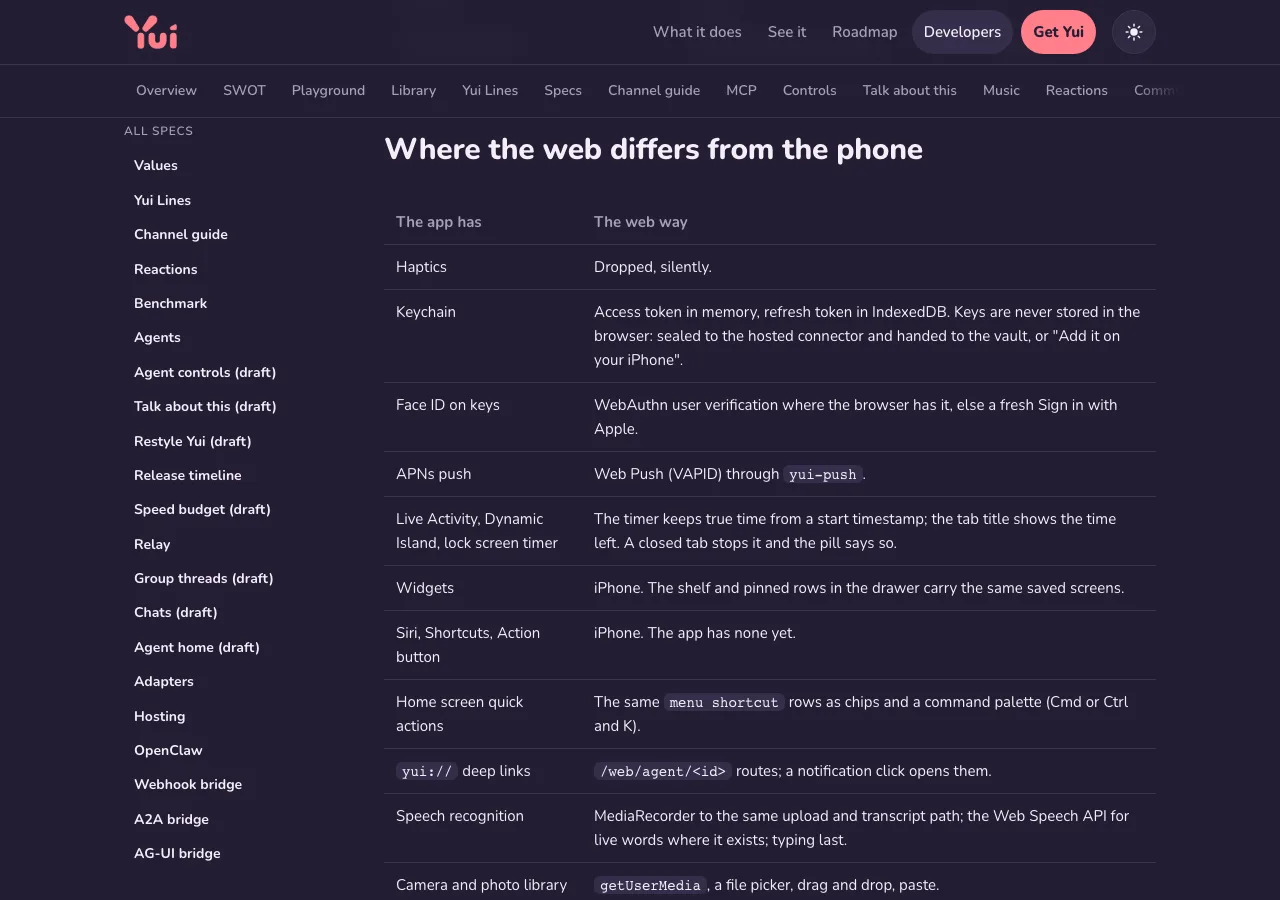Click the getUserMedia code snippet

[651, 885]
